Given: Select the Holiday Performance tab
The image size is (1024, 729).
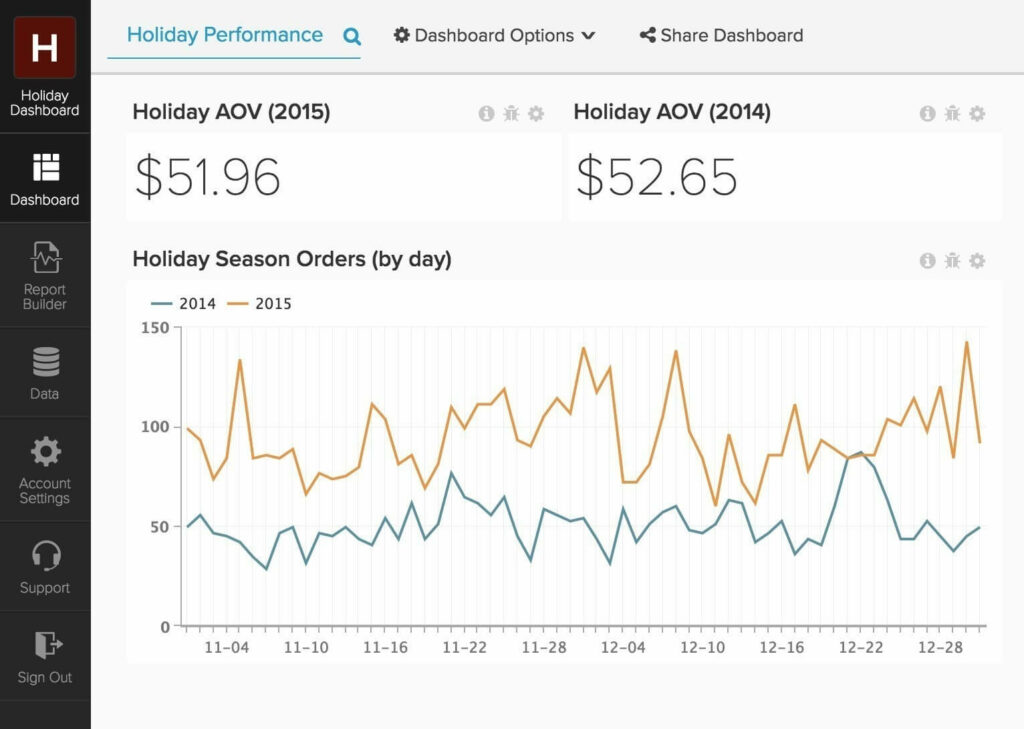Looking at the screenshot, I should pyautogui.click(x=225, y=35).
